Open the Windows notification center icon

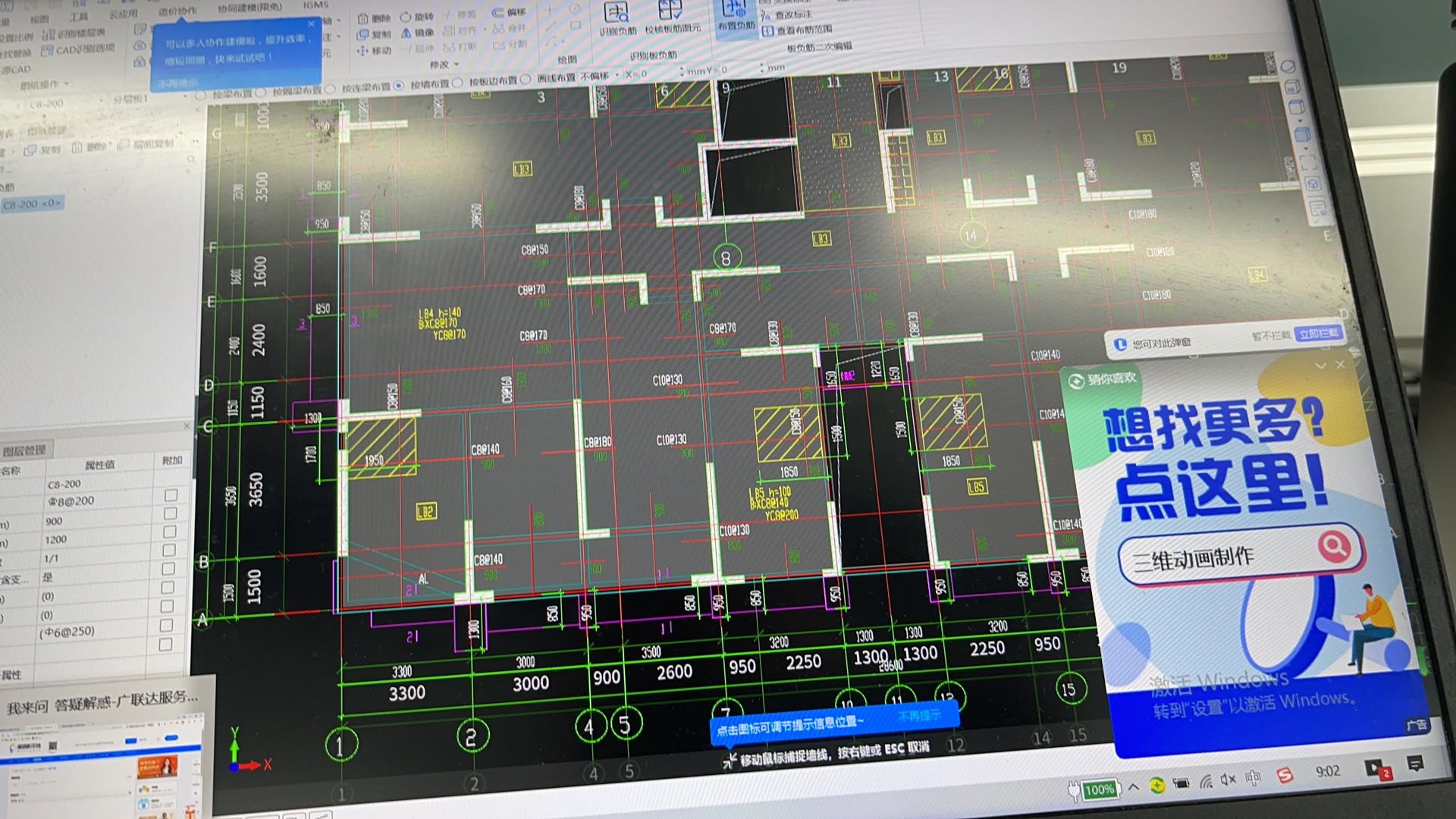coord(1415,764)
